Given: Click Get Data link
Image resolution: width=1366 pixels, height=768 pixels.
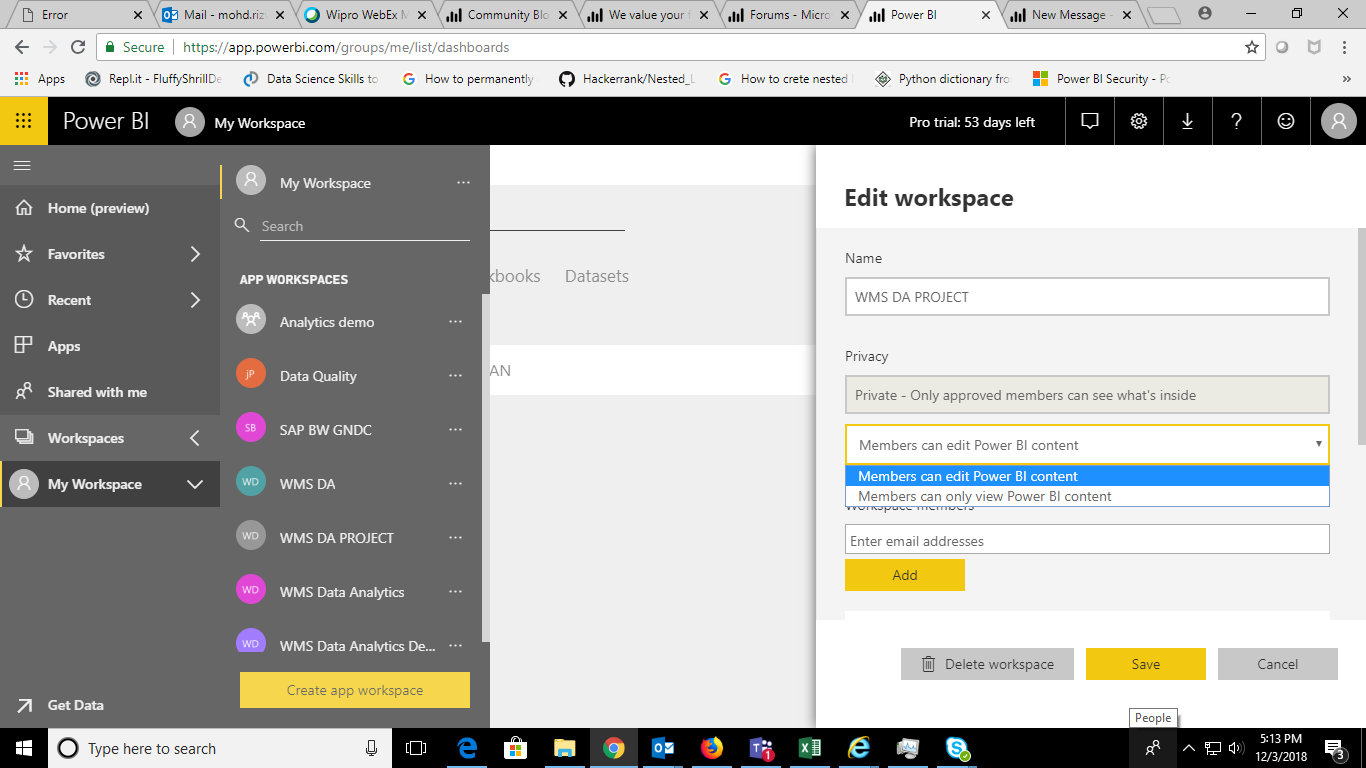Looking at the screenshot, I should [75, 705].
